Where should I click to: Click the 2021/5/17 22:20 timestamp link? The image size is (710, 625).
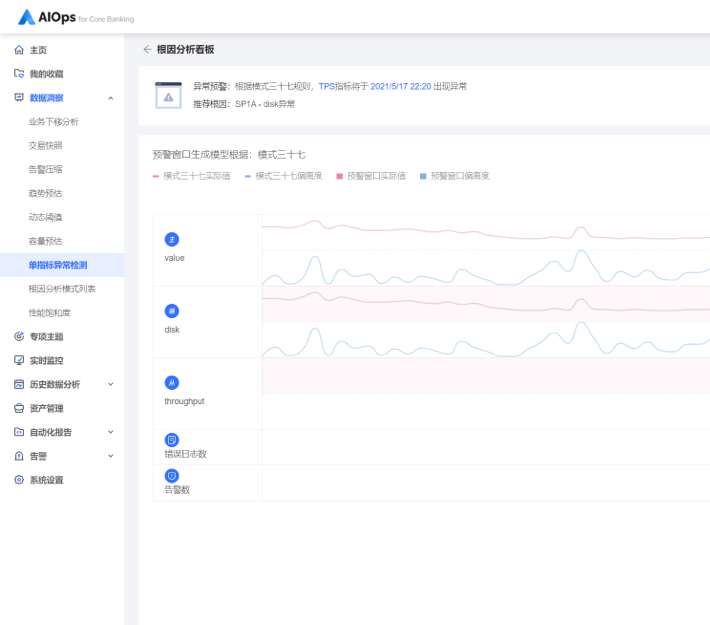pos(401,86)
